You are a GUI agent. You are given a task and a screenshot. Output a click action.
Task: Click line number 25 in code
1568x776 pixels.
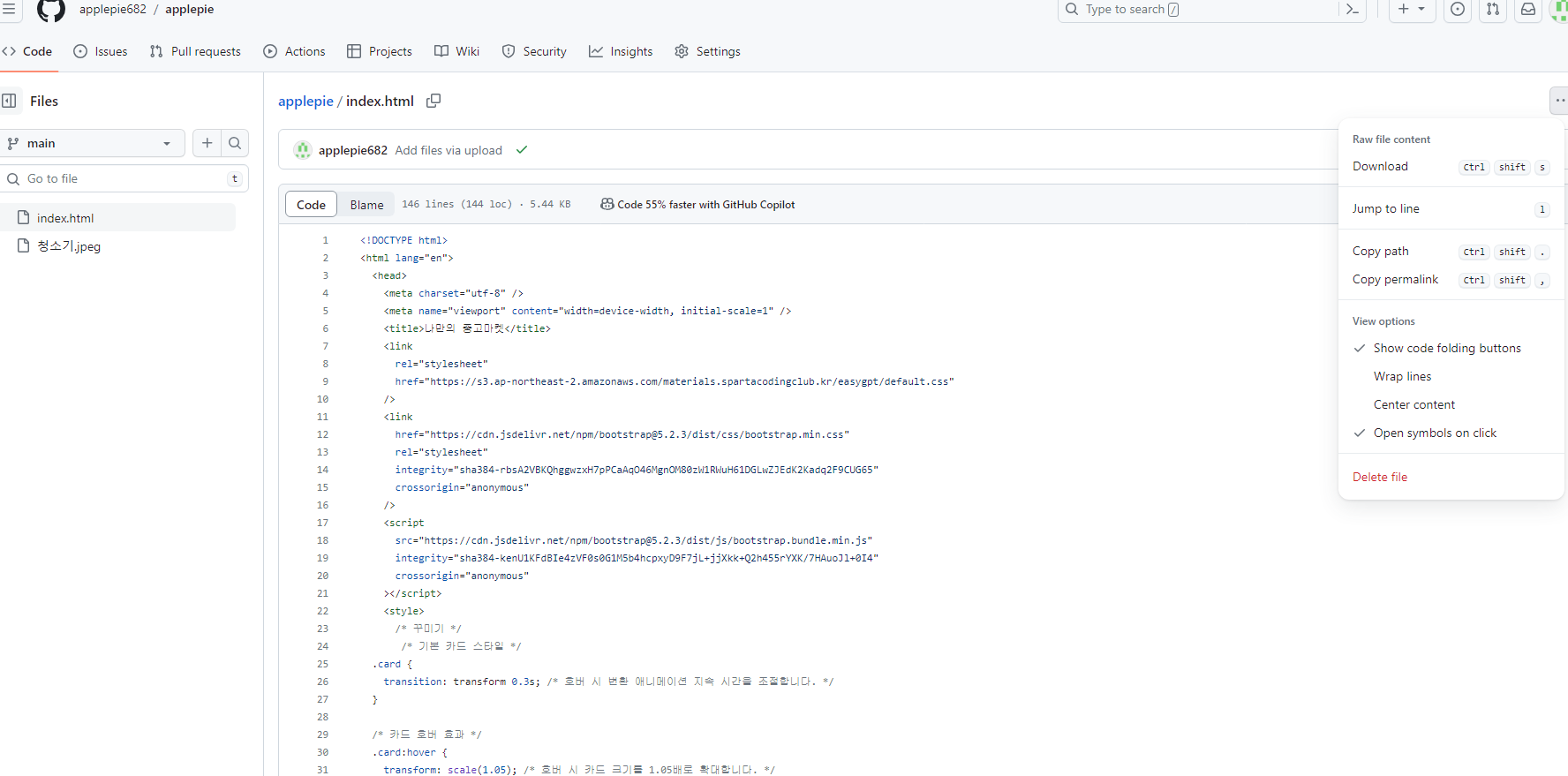[322, 664]
